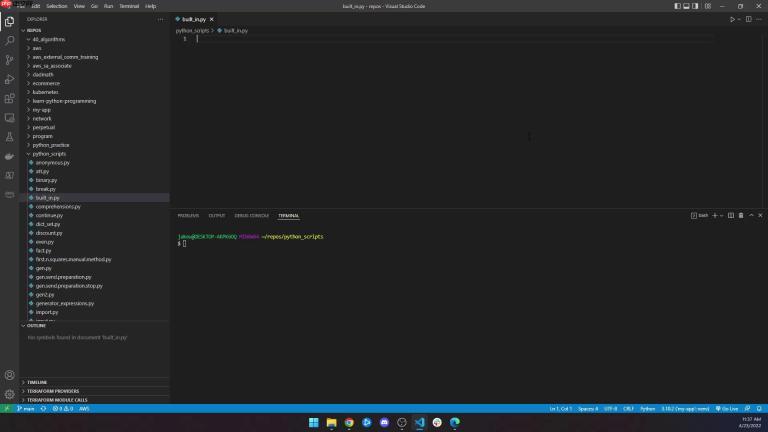This screenshot has height=432, width=768.
Task: Split the terminal panel
Action: 731,216
